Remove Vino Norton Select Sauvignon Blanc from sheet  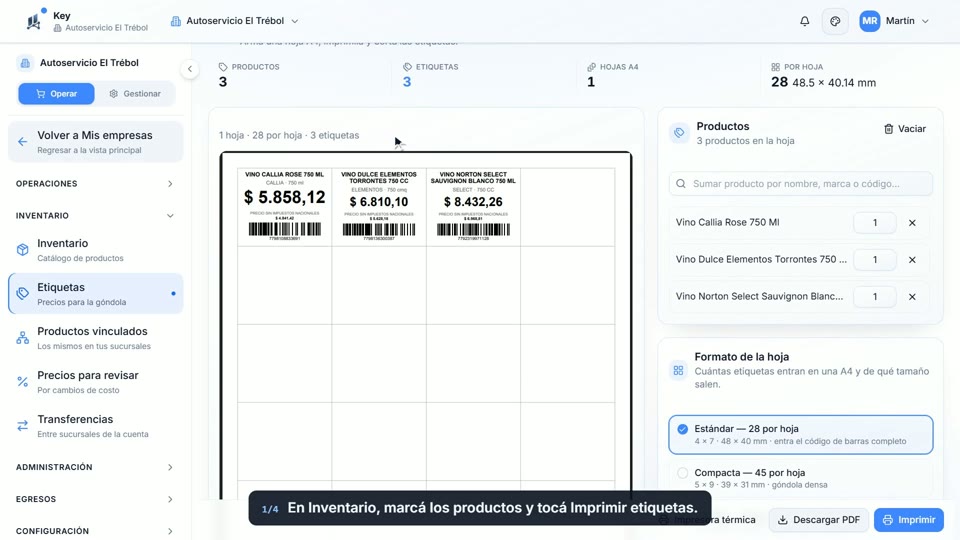click(912, 296)
